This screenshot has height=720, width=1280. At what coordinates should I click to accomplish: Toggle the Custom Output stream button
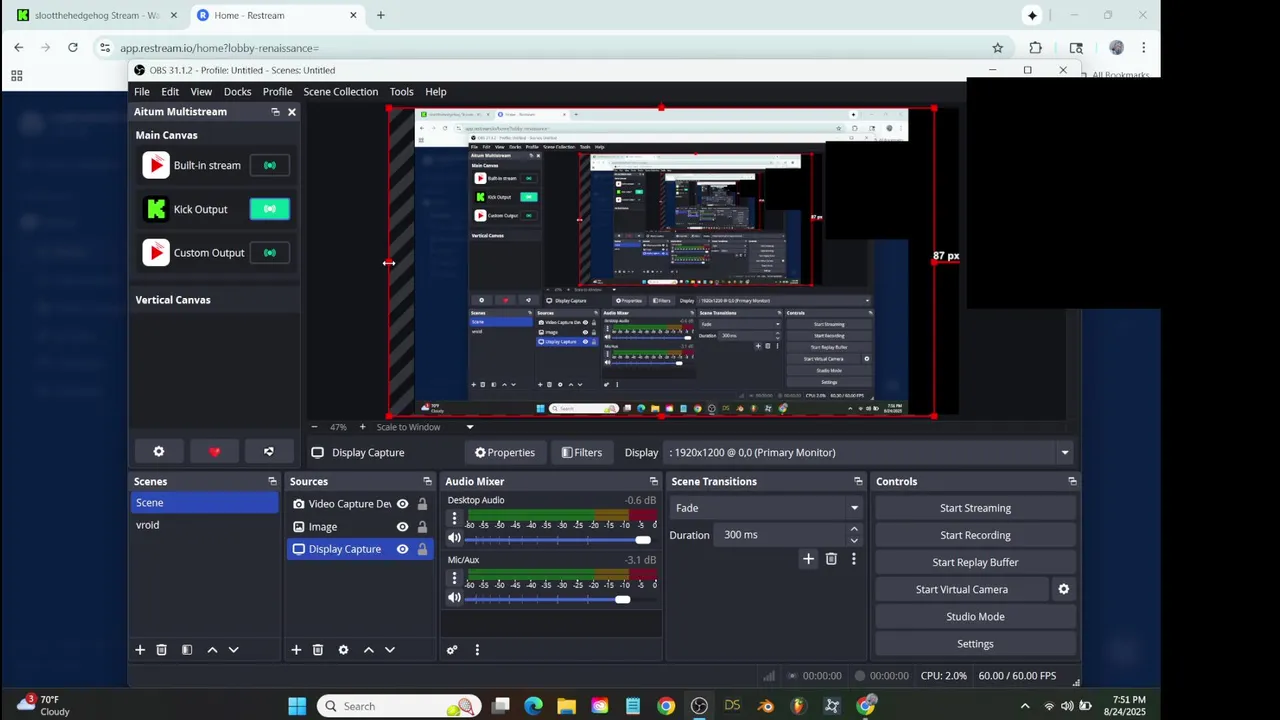click(x=269, y=253)
